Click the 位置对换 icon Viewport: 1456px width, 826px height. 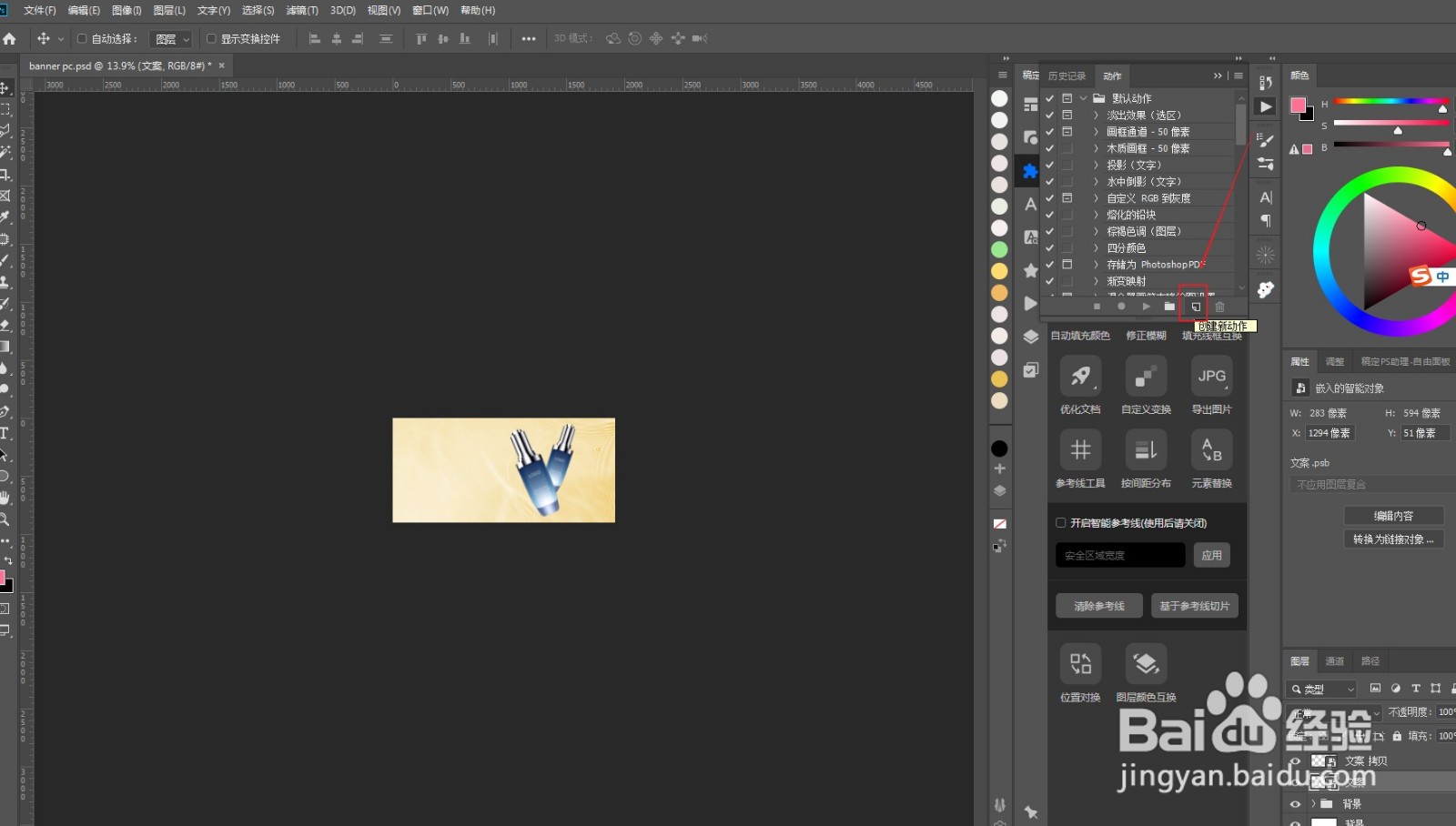(x=1080, y=663)
